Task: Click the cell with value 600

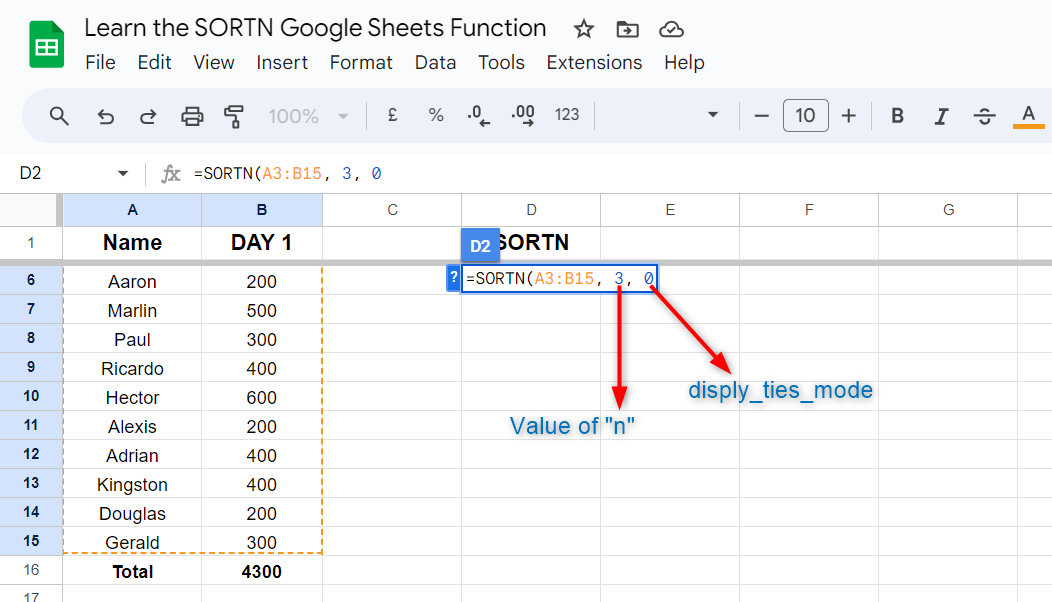Action: pyautogui.click(x=262, y=397)
